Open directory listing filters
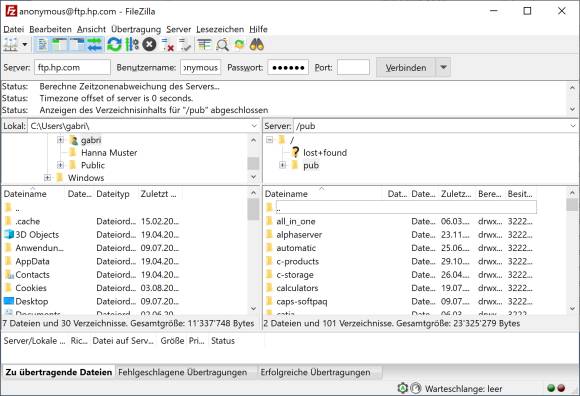The image size is (580, 396). click(x=204, y=45)
